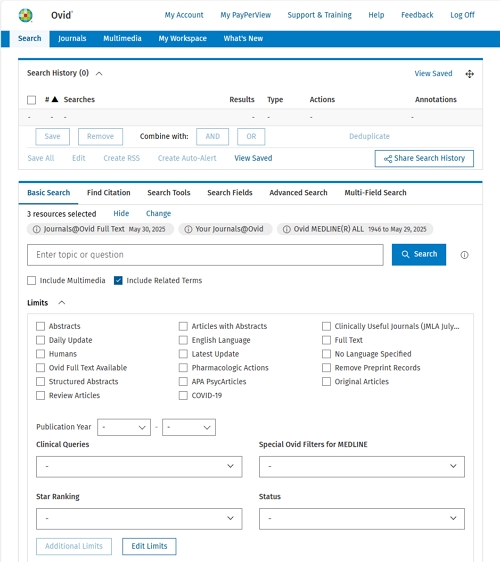Check No Language Specified limit
The image size is (500, 562).
click(326, 354)
